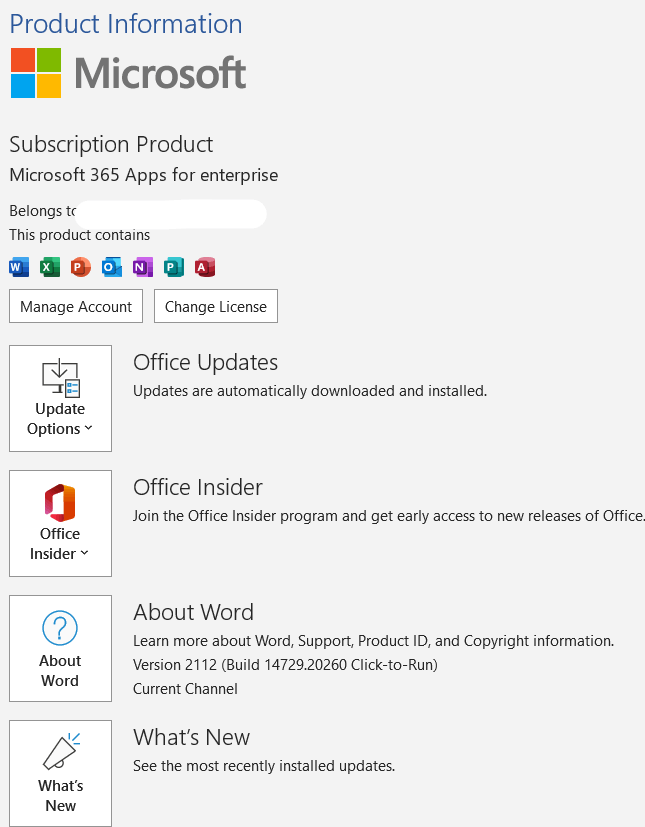Click 'Learn more about Word' description
Image resolution: width=645 pixels, height=827 pixels.
click(373, 641)
